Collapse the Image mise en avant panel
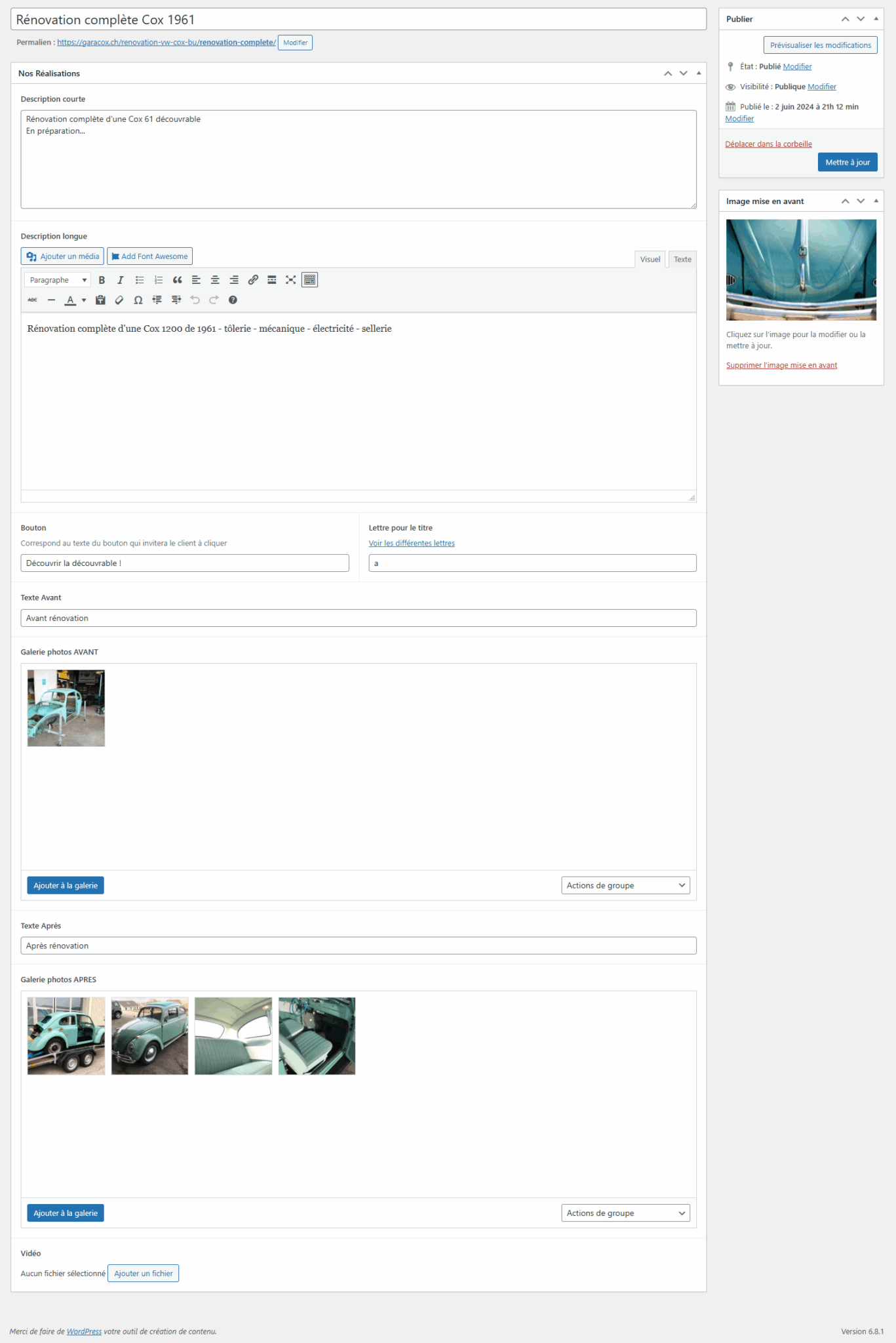The image size is (896, 1343). click(876, 201)
